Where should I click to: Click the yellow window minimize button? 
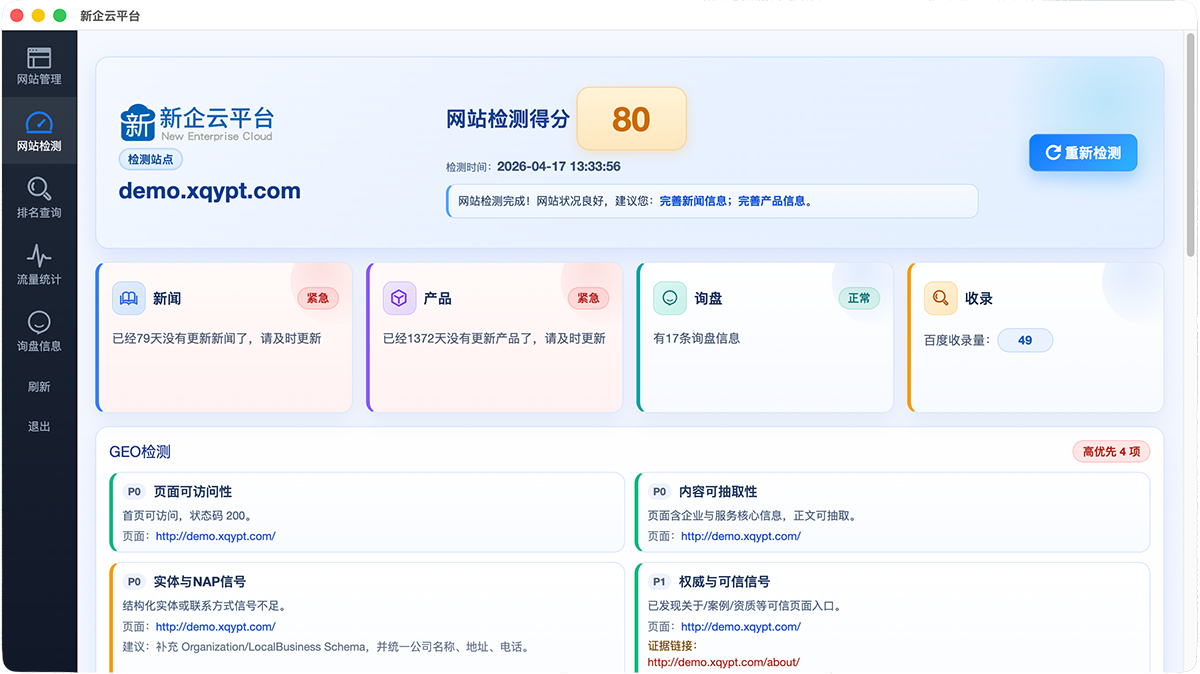(38, 16)
